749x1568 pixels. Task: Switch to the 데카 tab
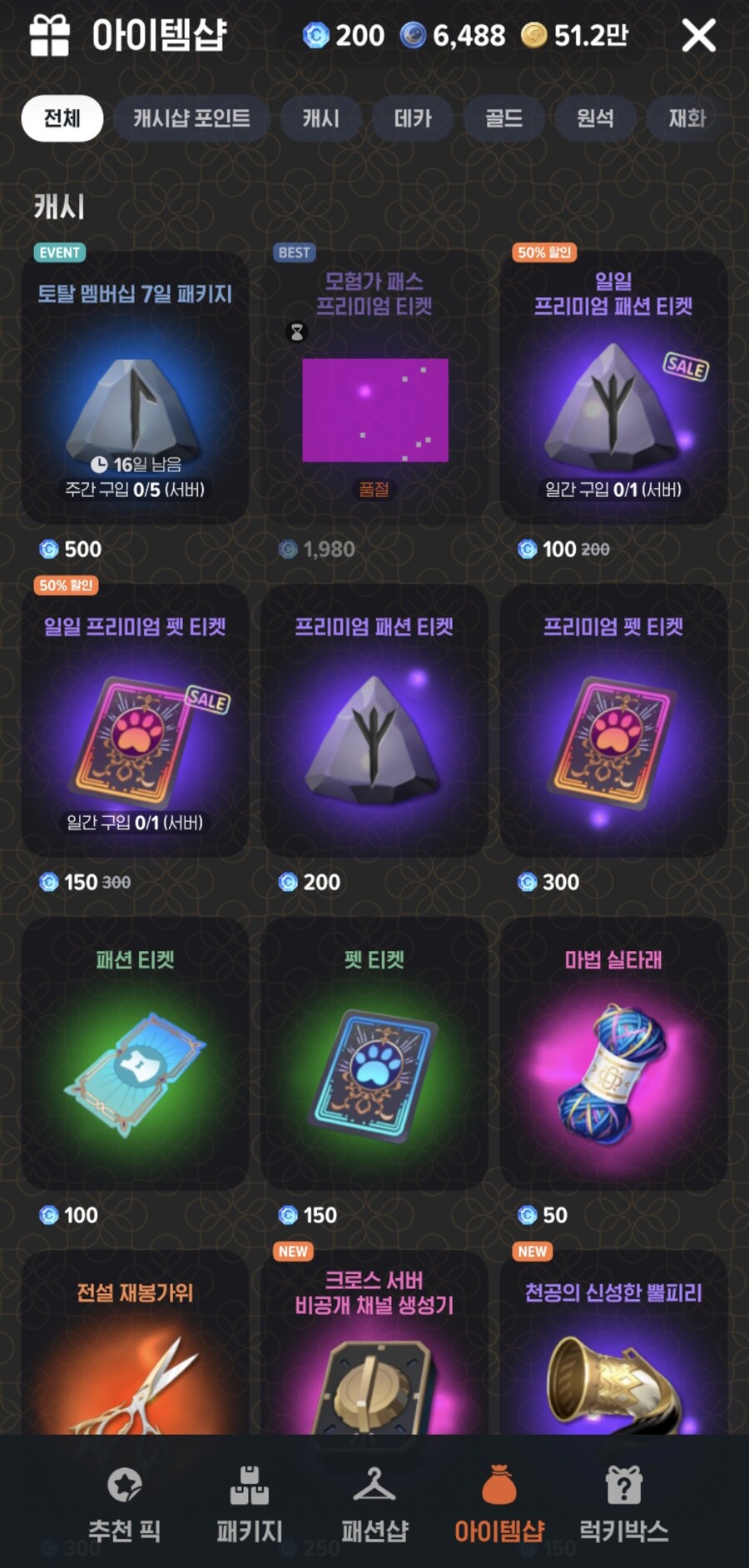[x=413, y=118]
